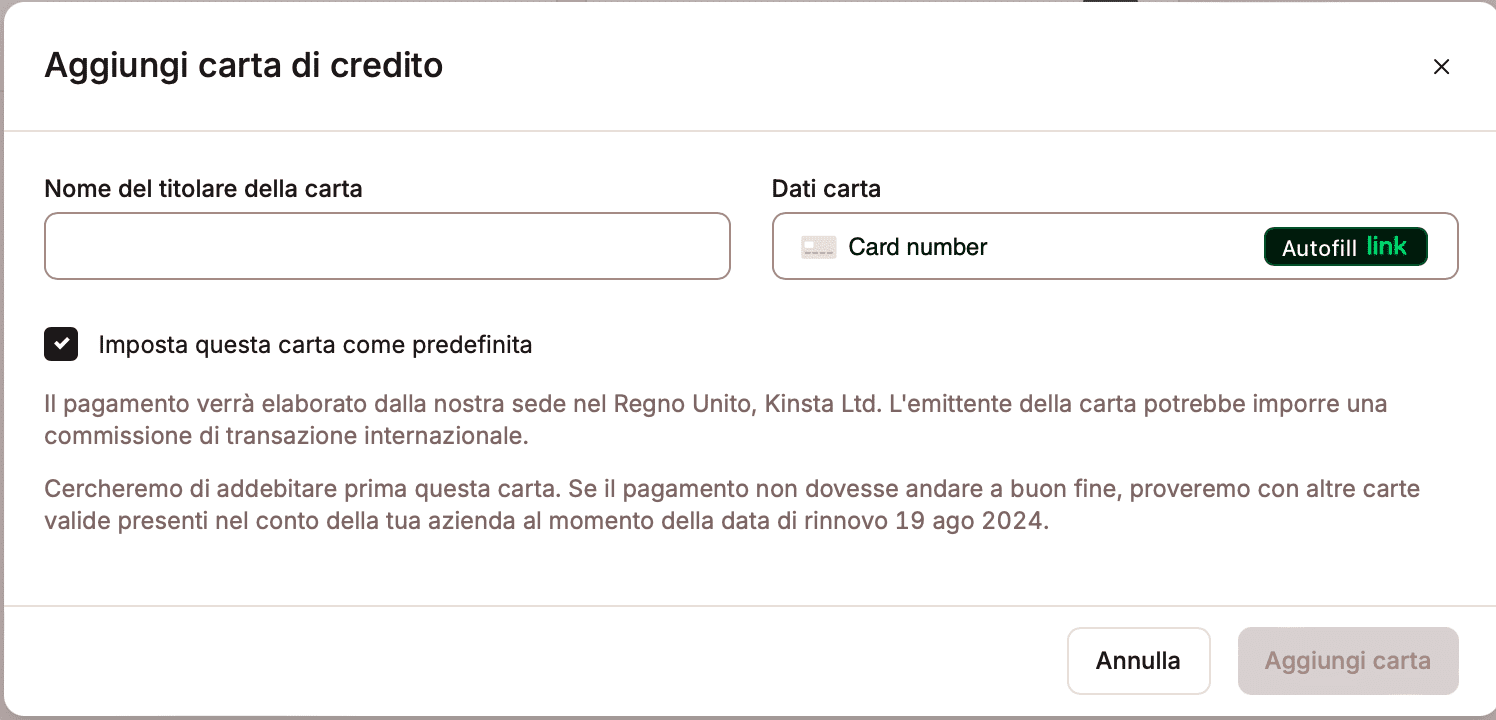This screenshot has height=720, width=1496.
Task: Click 'Imposta questa carta come predefinita' label text
Action: pyautogui.click(x=315, y=345)
